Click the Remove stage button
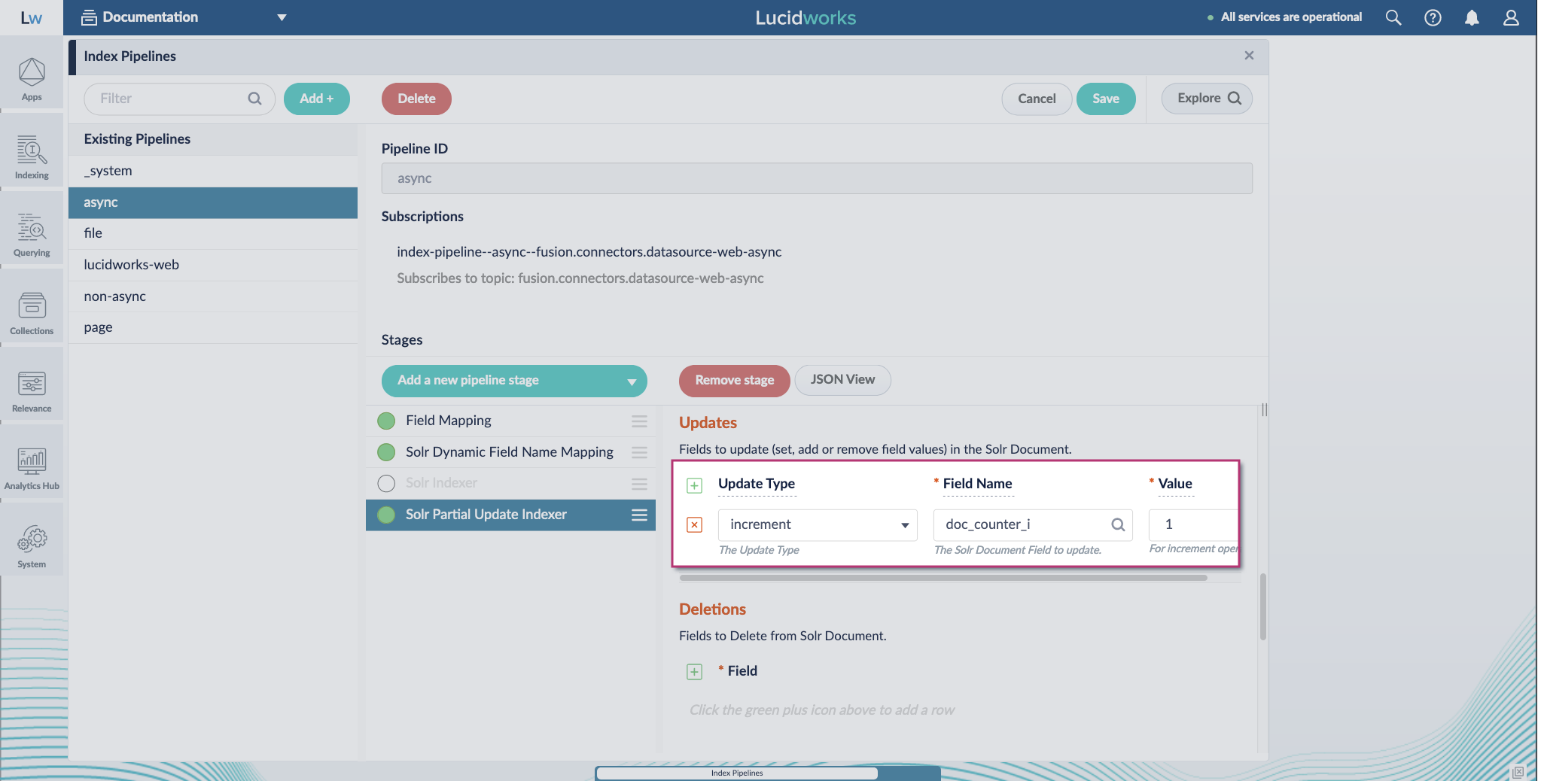 coord(734,381)
